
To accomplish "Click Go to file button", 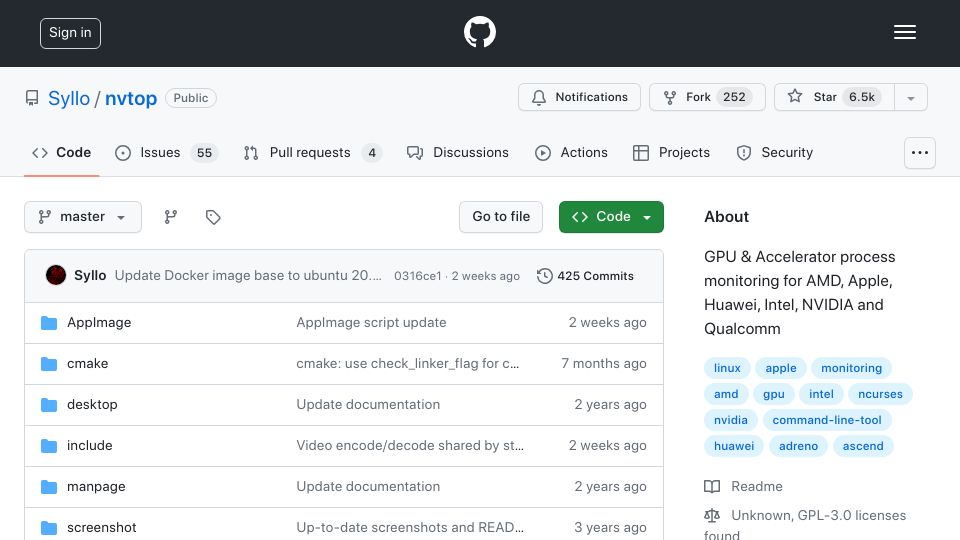I will pos(501,217).
